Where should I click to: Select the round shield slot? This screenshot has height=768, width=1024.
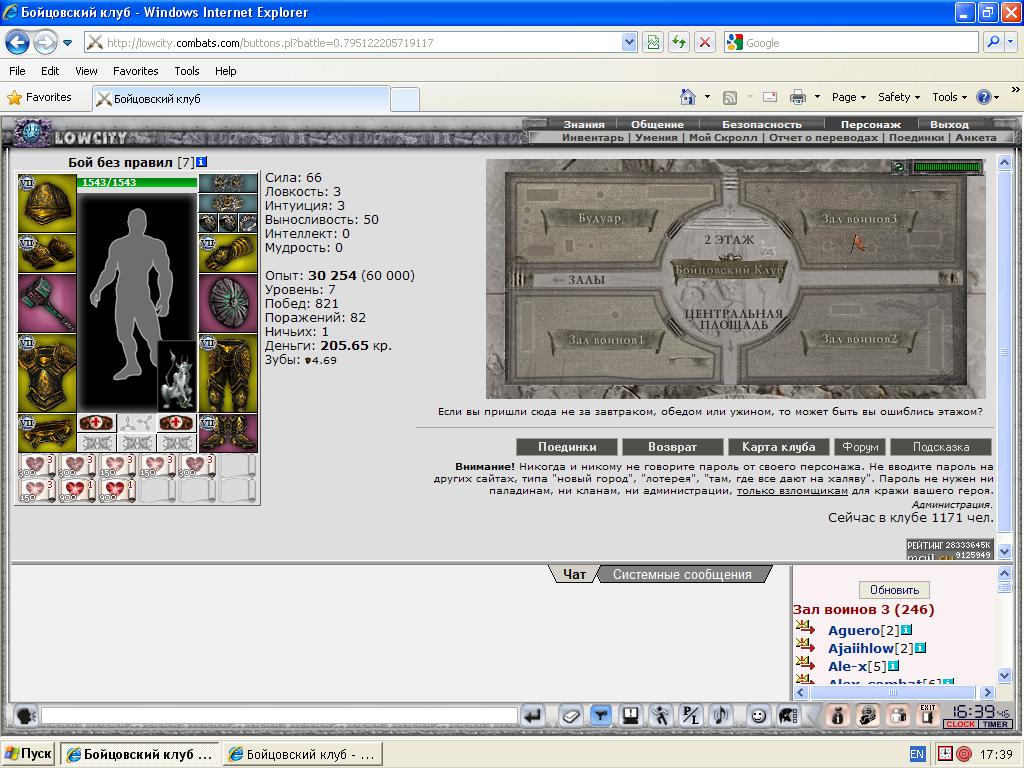click(228, 303)
